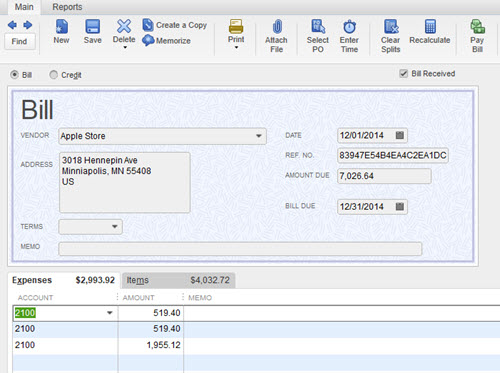Click the Print icon
The width and height of the screenshot is (500, 373).
tap(236, 26)
